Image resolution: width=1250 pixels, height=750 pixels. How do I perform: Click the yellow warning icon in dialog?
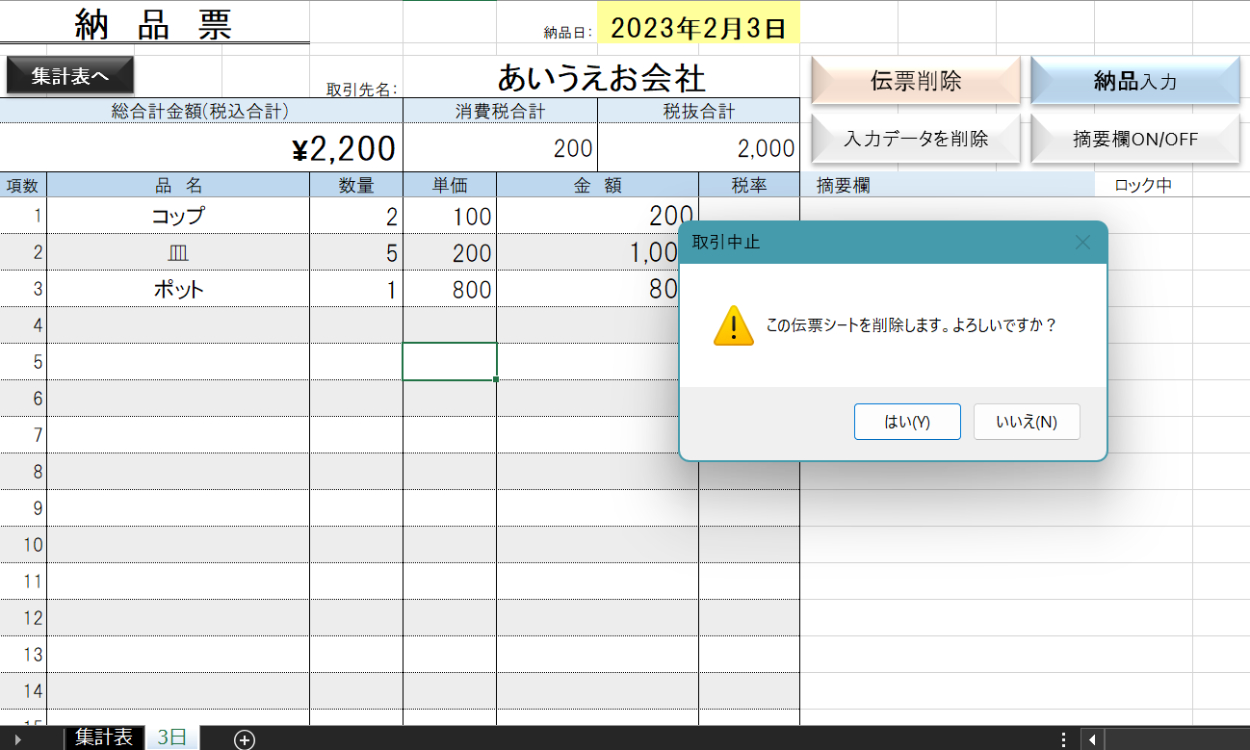733,326
